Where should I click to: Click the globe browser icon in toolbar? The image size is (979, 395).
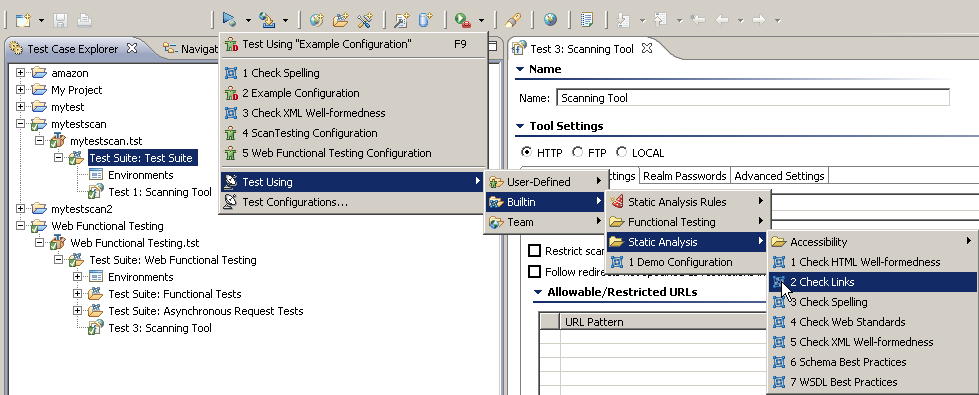pos(550,20)
